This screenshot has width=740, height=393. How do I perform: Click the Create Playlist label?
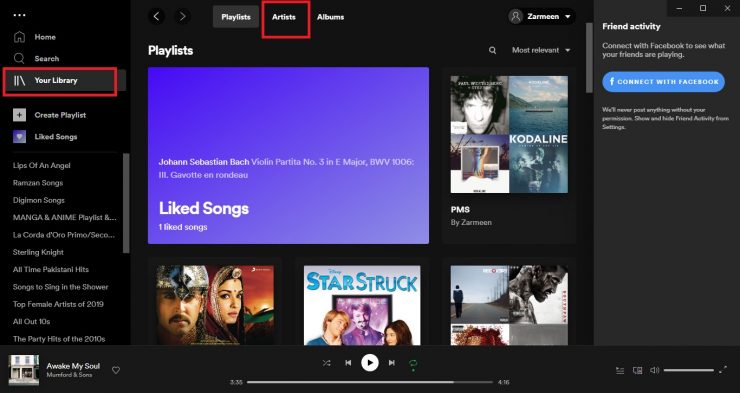pos(60,115)
